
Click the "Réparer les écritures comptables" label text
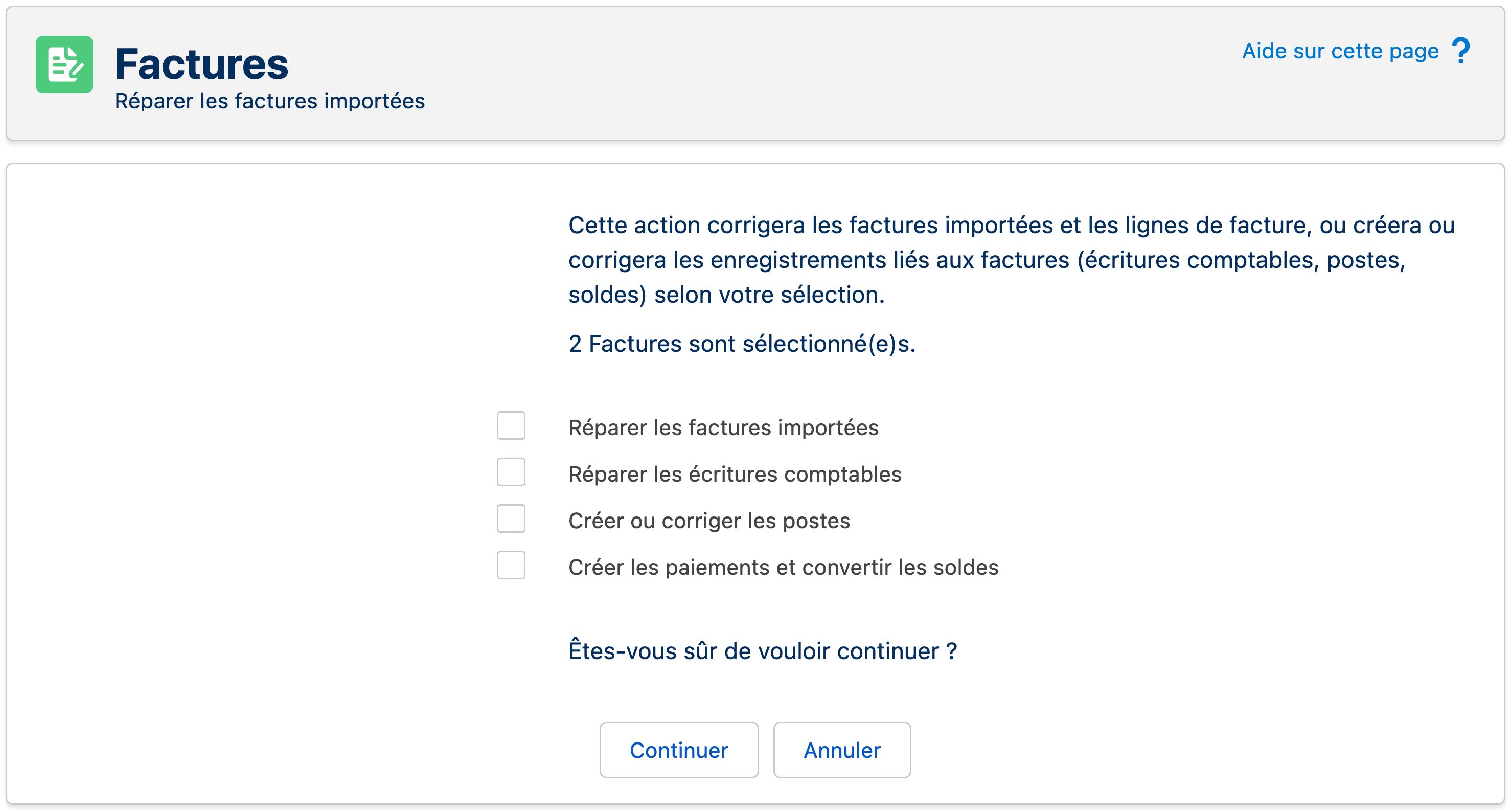pos(735,475)
